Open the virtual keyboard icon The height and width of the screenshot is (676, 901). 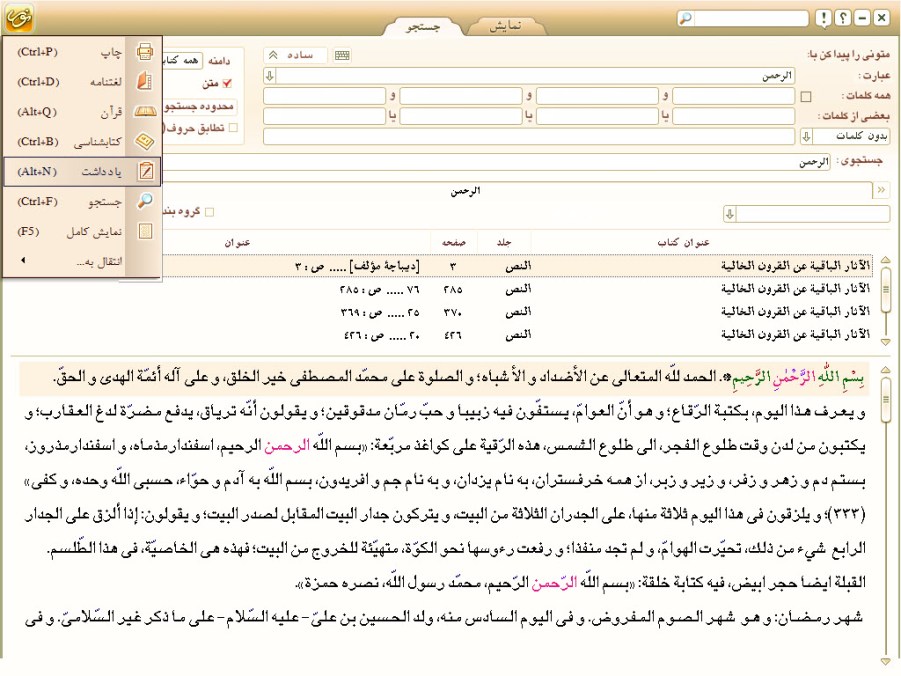pos(342,55)
